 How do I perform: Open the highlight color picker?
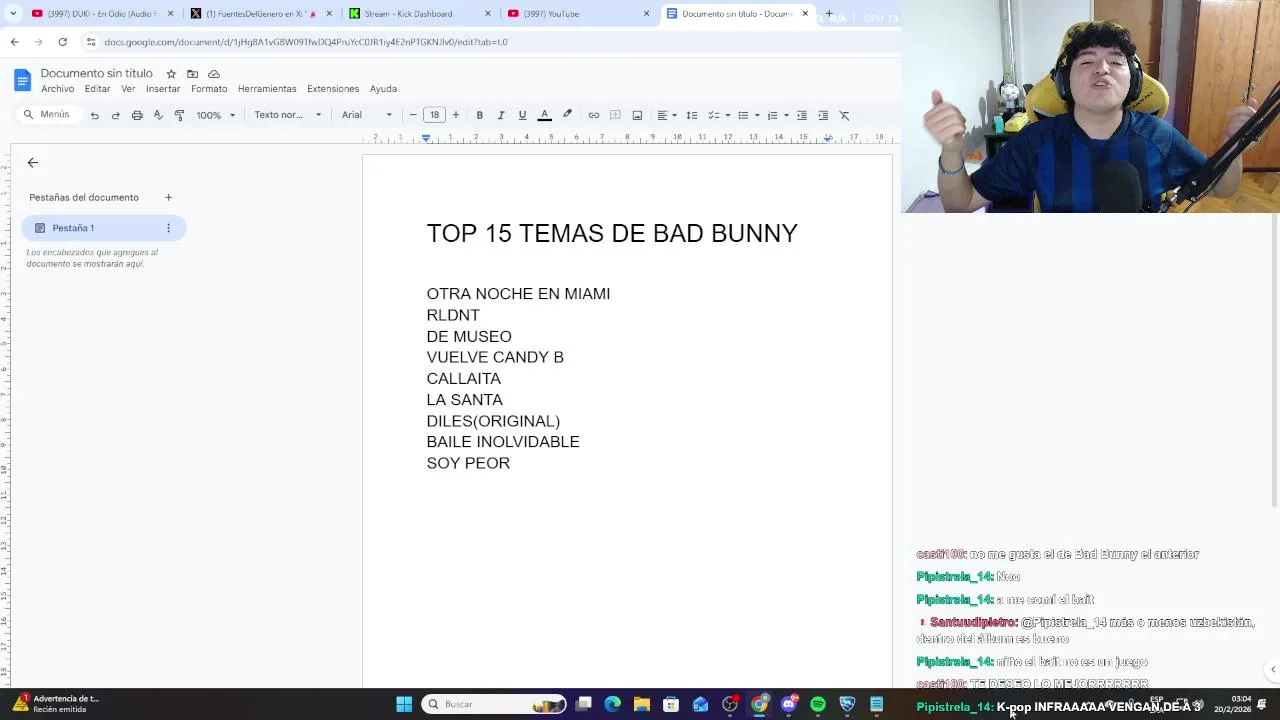[567, 115]
